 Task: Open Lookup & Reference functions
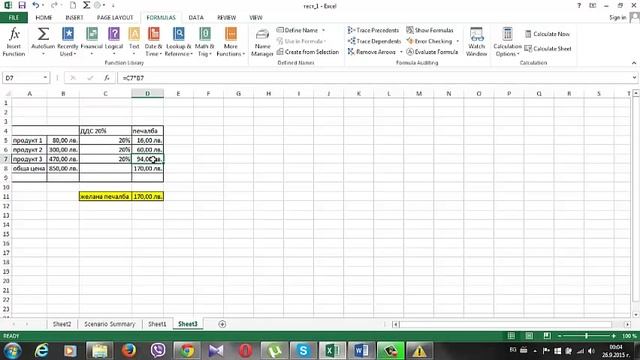coord(178,42)
